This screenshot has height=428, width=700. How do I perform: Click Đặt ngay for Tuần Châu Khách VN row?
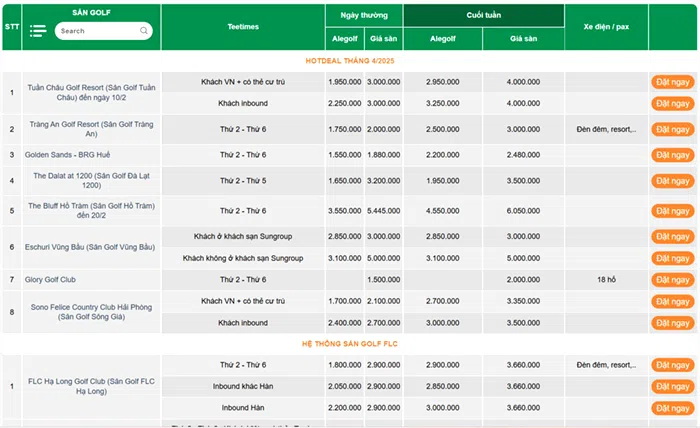pos(672,82)
